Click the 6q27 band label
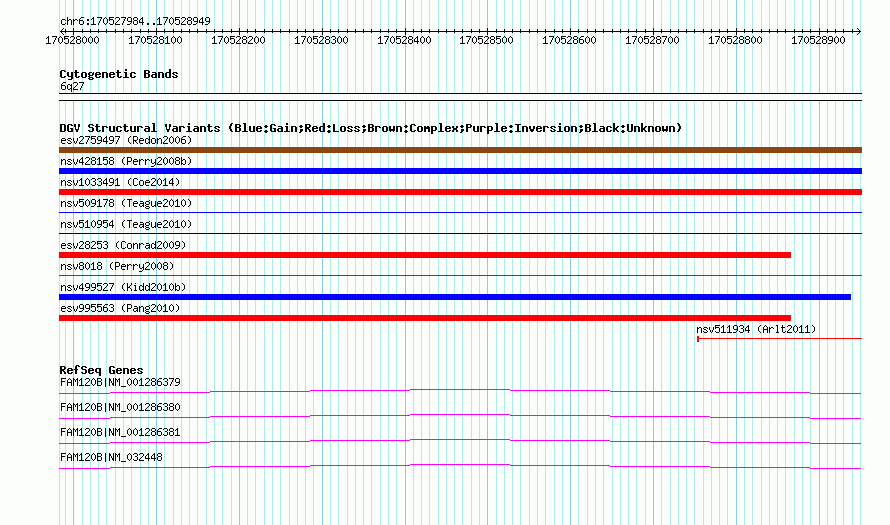The width and height of the screenshot is (890, 525). [72, 86]
